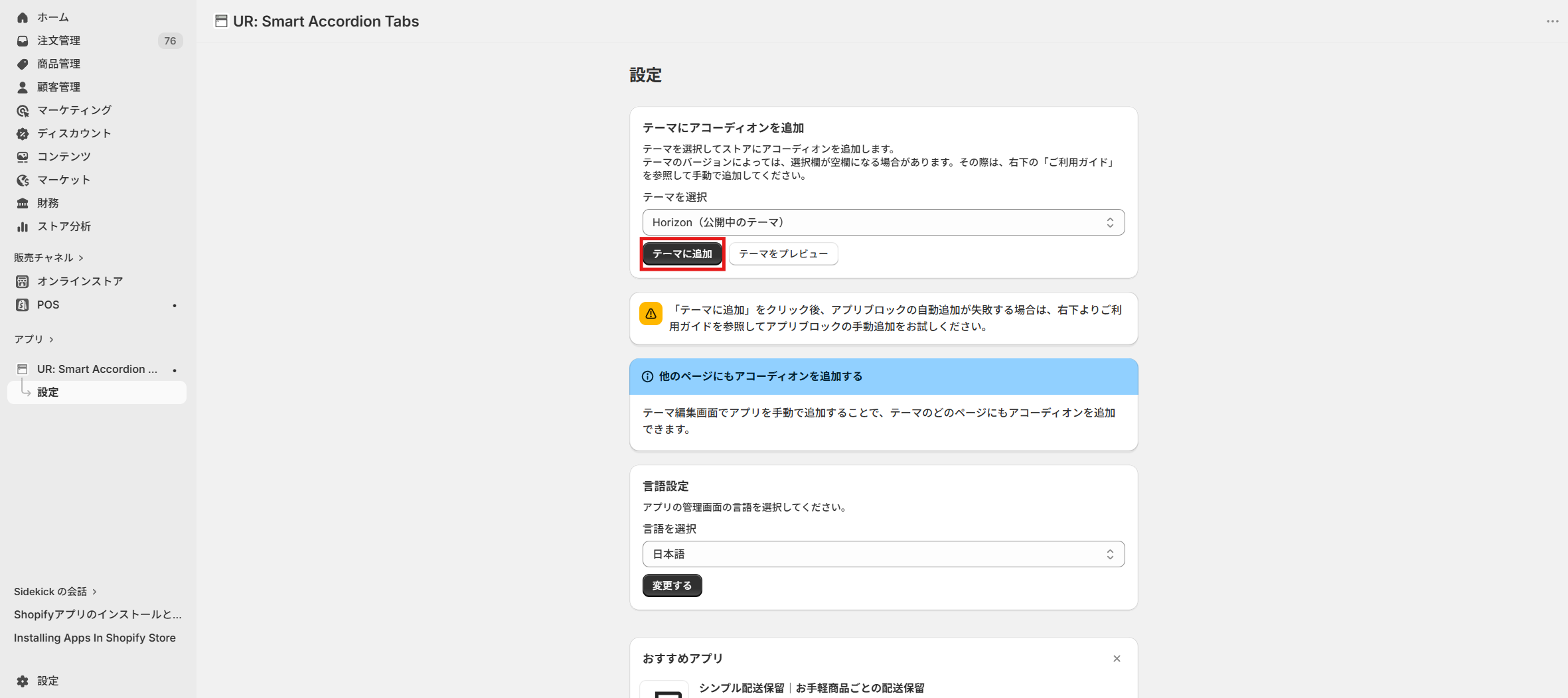Open the テーマを選択 theme dropdown

tap(883, 222)
